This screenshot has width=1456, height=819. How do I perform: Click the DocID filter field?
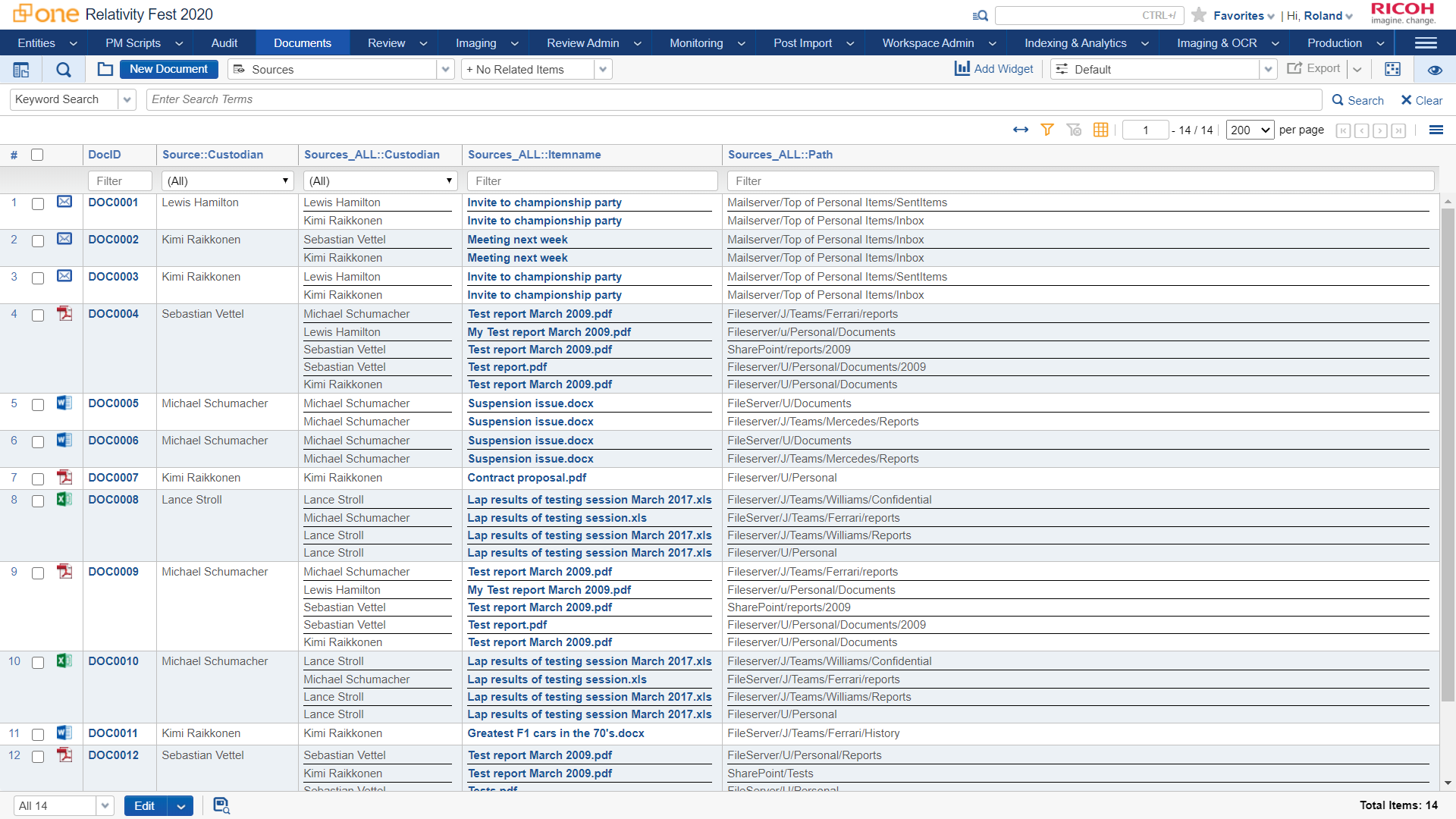pyautogui.click(x=120, y=180)
